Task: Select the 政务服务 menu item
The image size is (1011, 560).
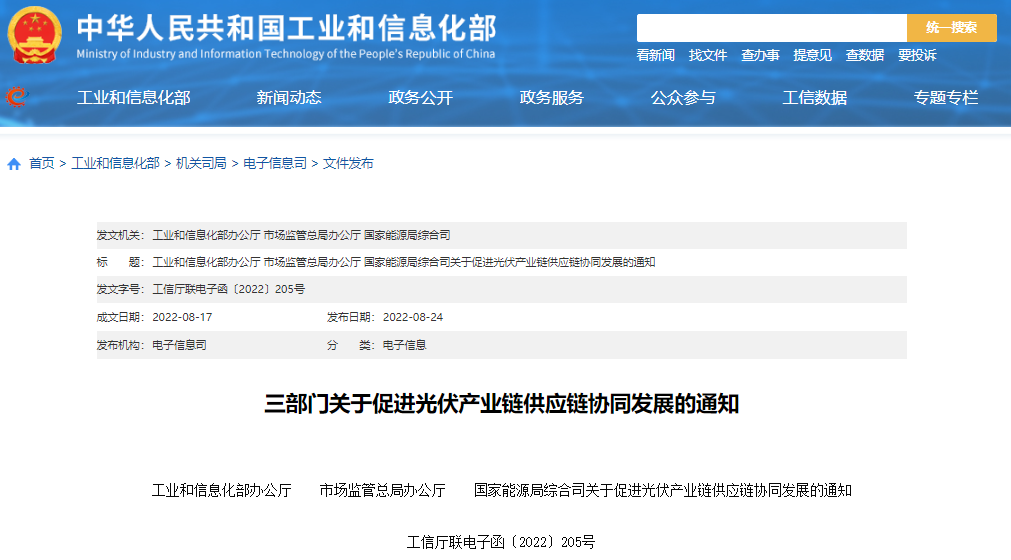Action: point(551,98)
